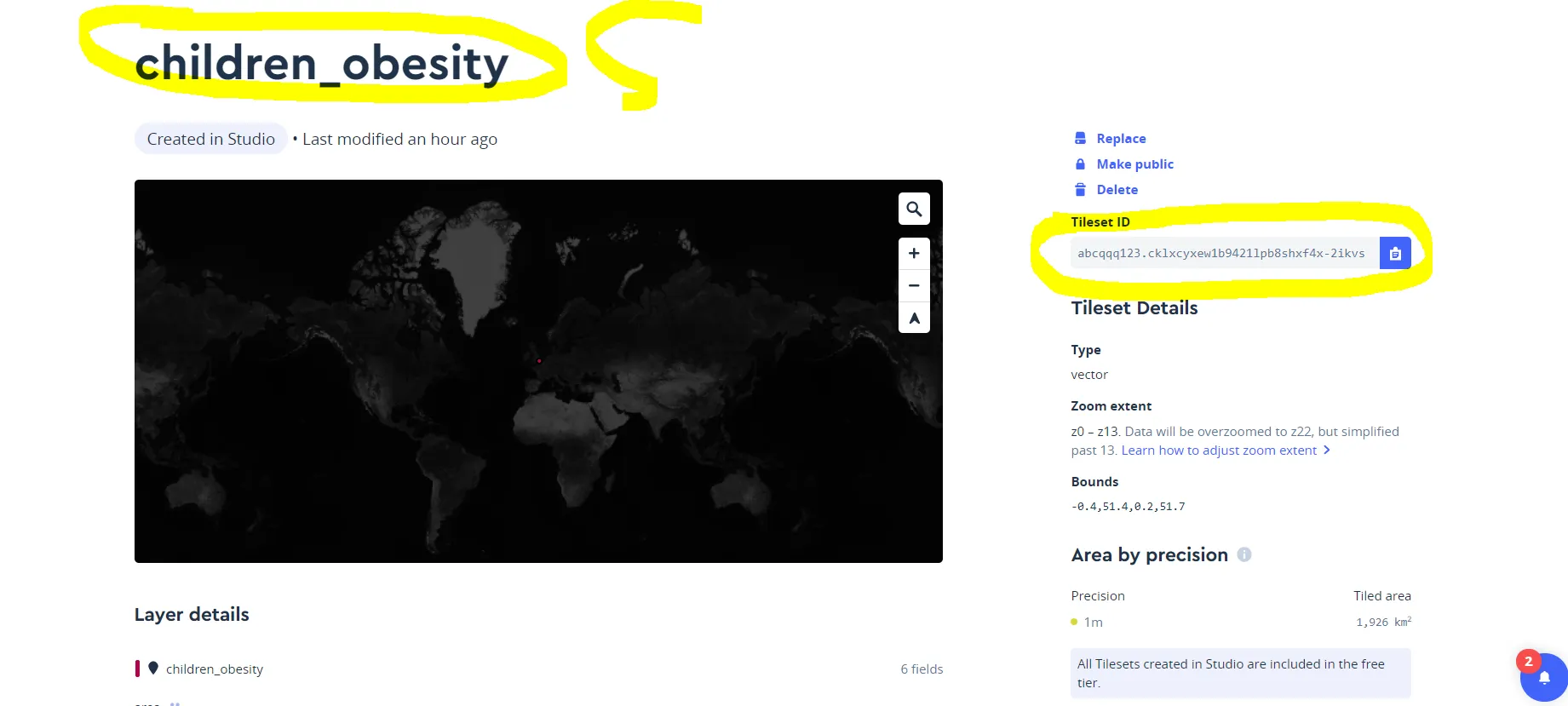Click the vector type value
This screenshot has width=1568, height=706.
(x=1089, y=375)
